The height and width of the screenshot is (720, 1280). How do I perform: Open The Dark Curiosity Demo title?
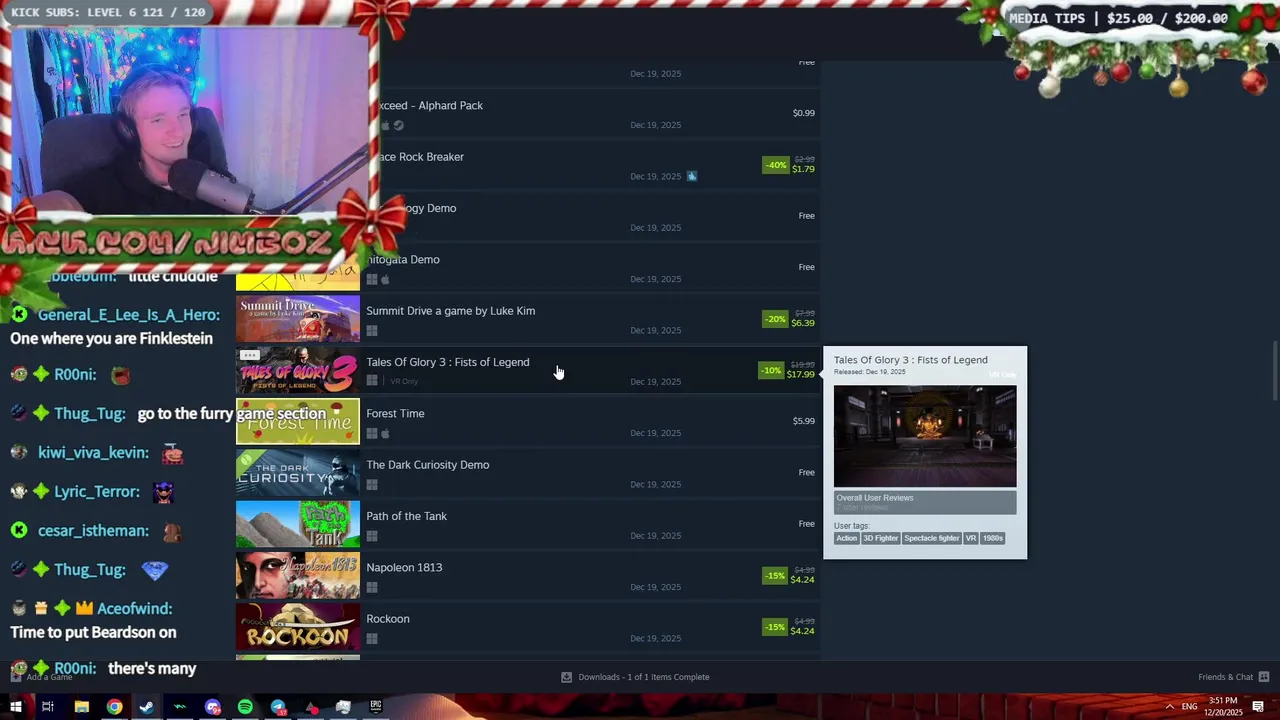427,465
